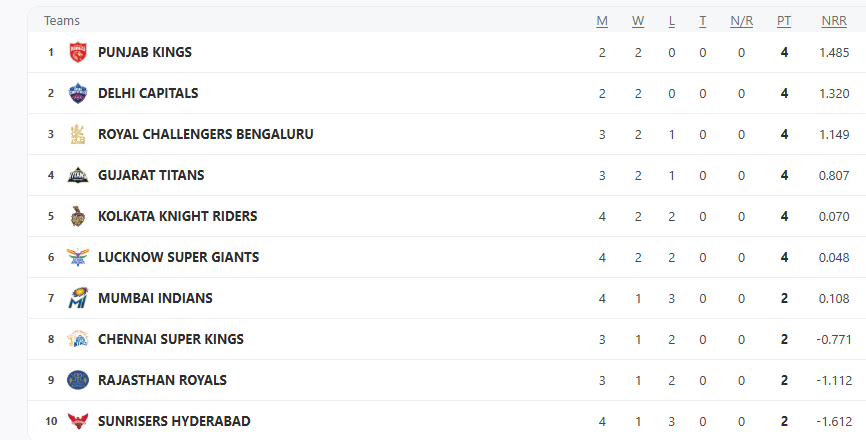This screenshot has width=866, height=440.
Task: Click the Sunrisers Hyderabad team logo
Action: 78,421
